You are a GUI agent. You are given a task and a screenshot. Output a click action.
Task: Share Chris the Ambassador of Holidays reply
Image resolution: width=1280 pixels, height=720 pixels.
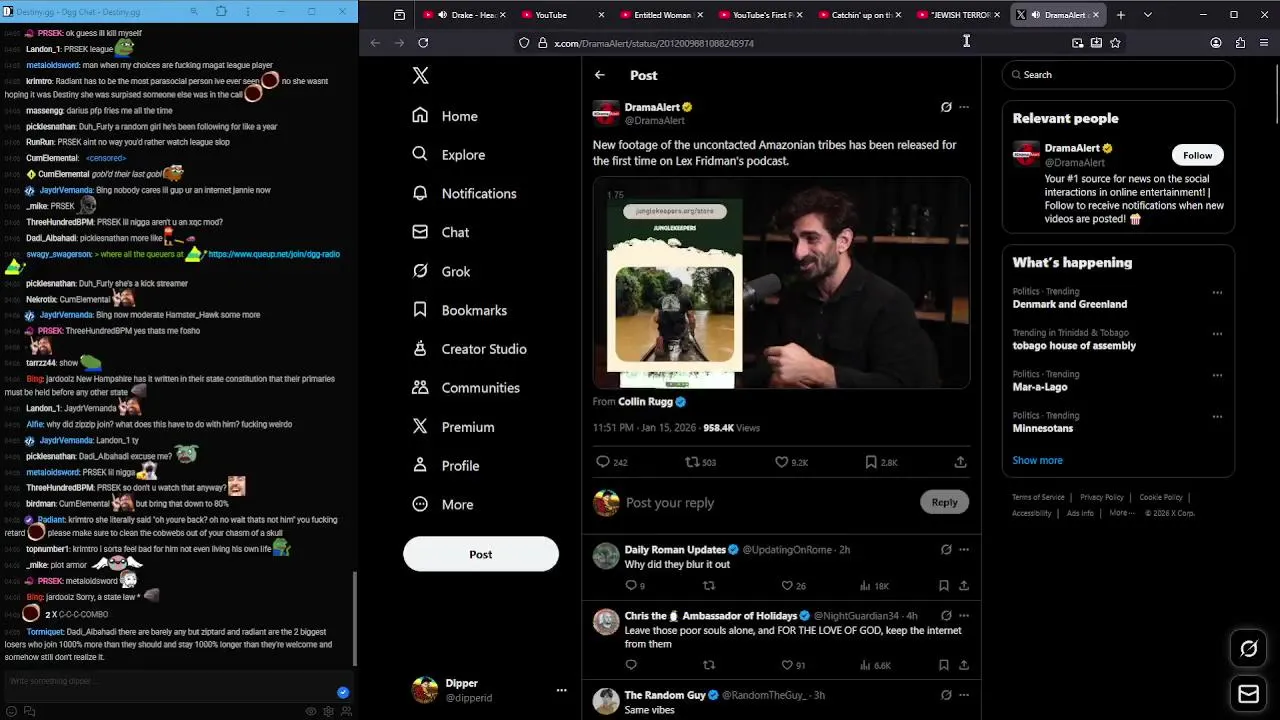pos(964,665)
